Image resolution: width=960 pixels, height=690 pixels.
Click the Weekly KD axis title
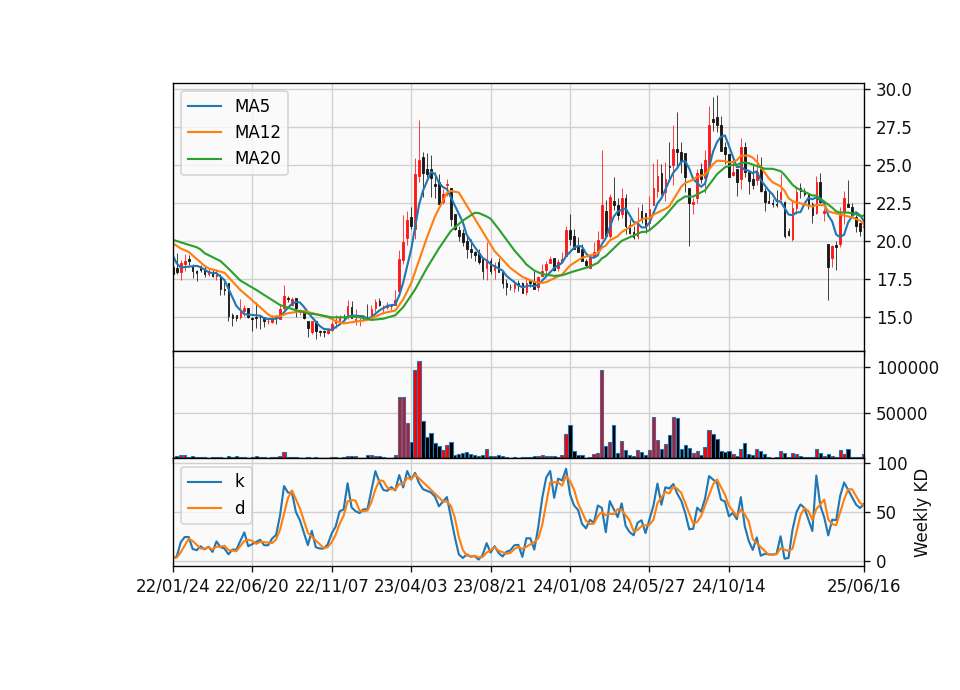click(x=921, y=513)
